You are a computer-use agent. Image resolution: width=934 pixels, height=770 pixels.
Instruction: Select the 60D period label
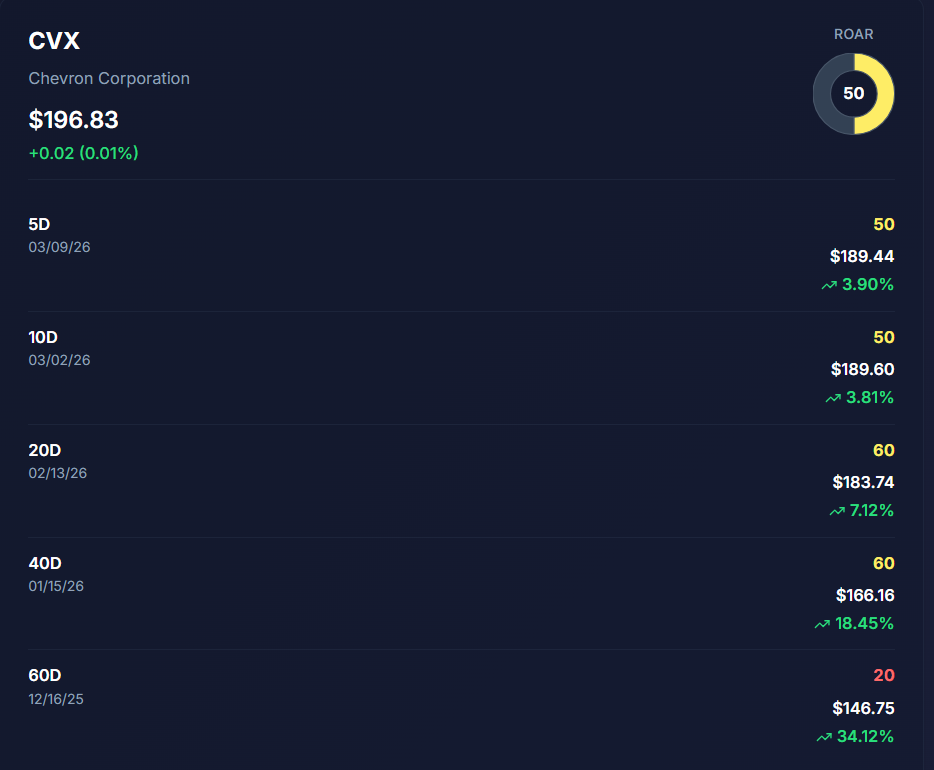click(x=45, y=675)
